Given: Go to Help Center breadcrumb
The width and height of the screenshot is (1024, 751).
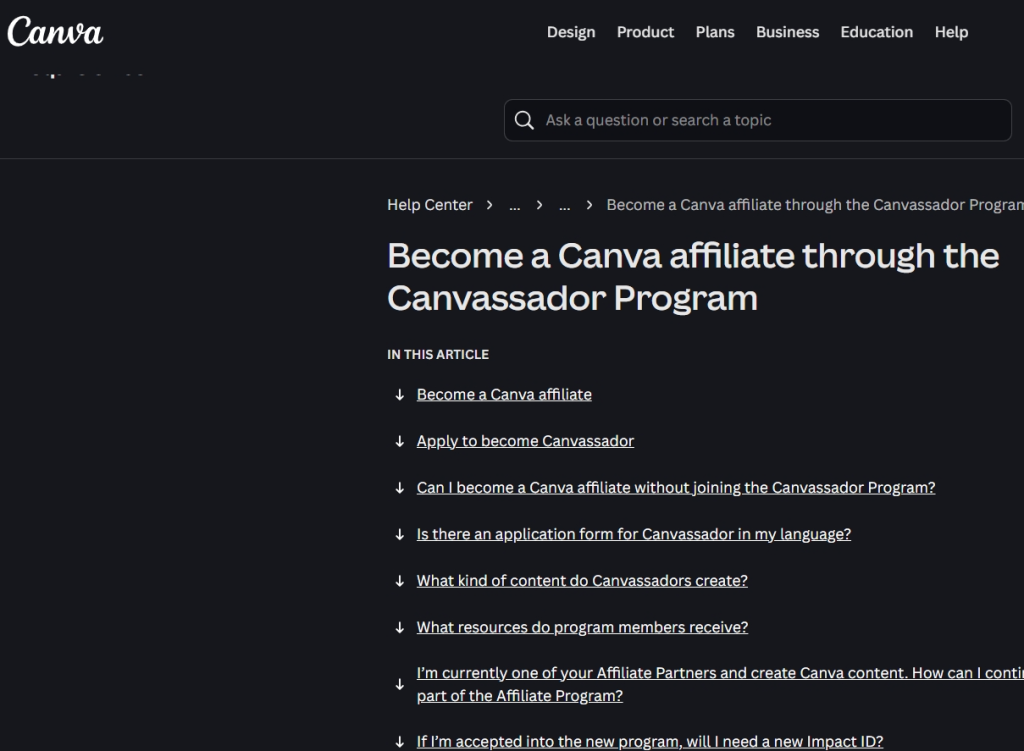Looking at the screenshot, I should [x=430, y=205].
